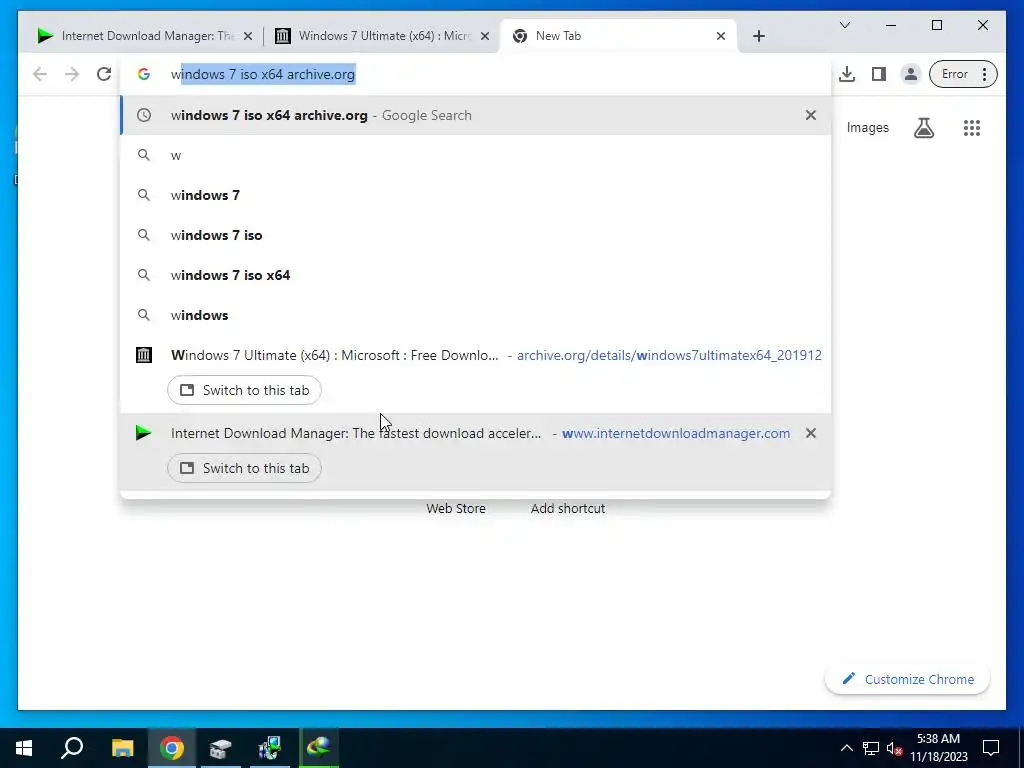Viewport: 1024px width, 768px height.
Task: Reload the page with the refresh icon
Action: [104, 74]
